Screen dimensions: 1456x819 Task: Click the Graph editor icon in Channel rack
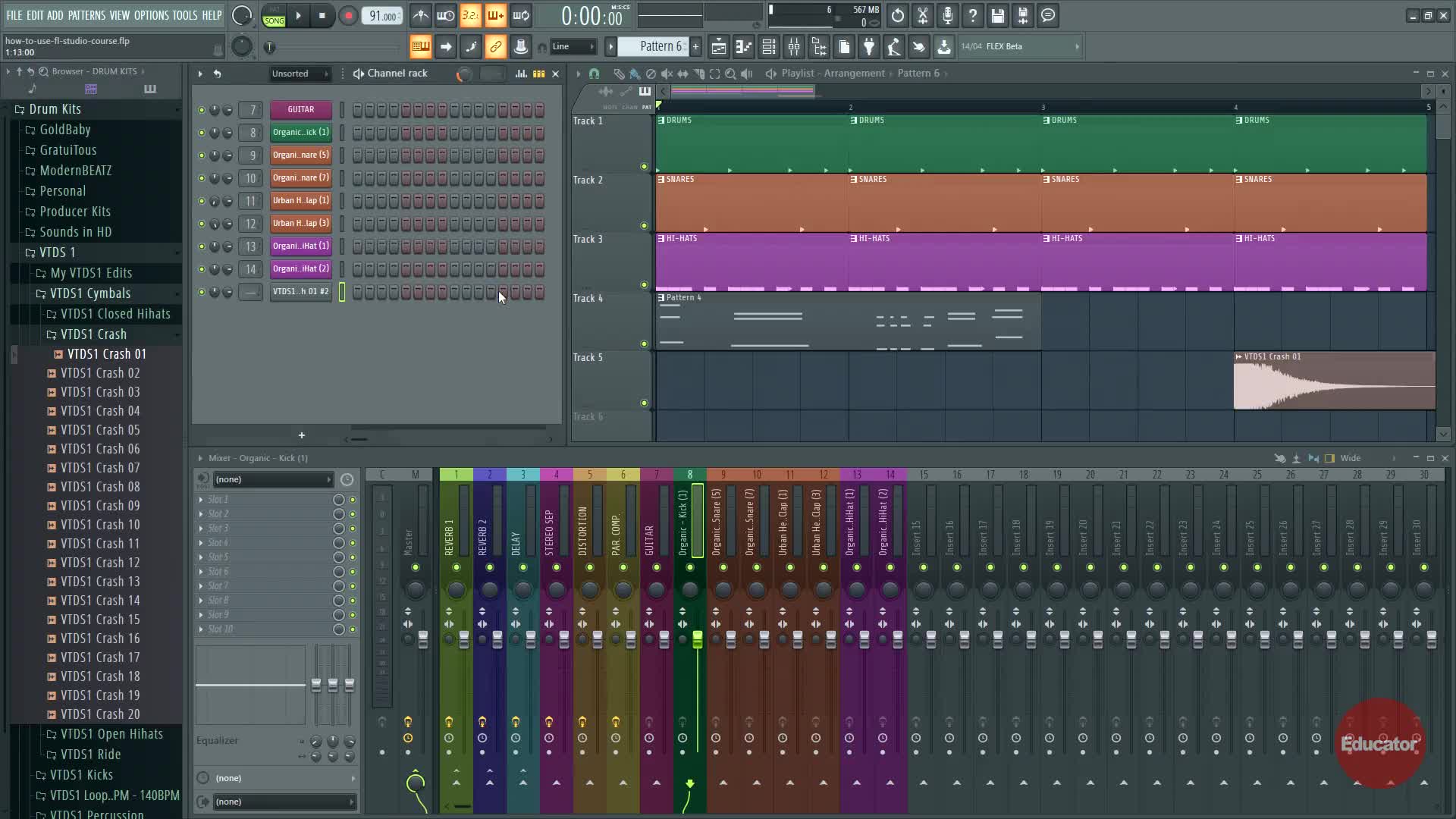[521, 74]
